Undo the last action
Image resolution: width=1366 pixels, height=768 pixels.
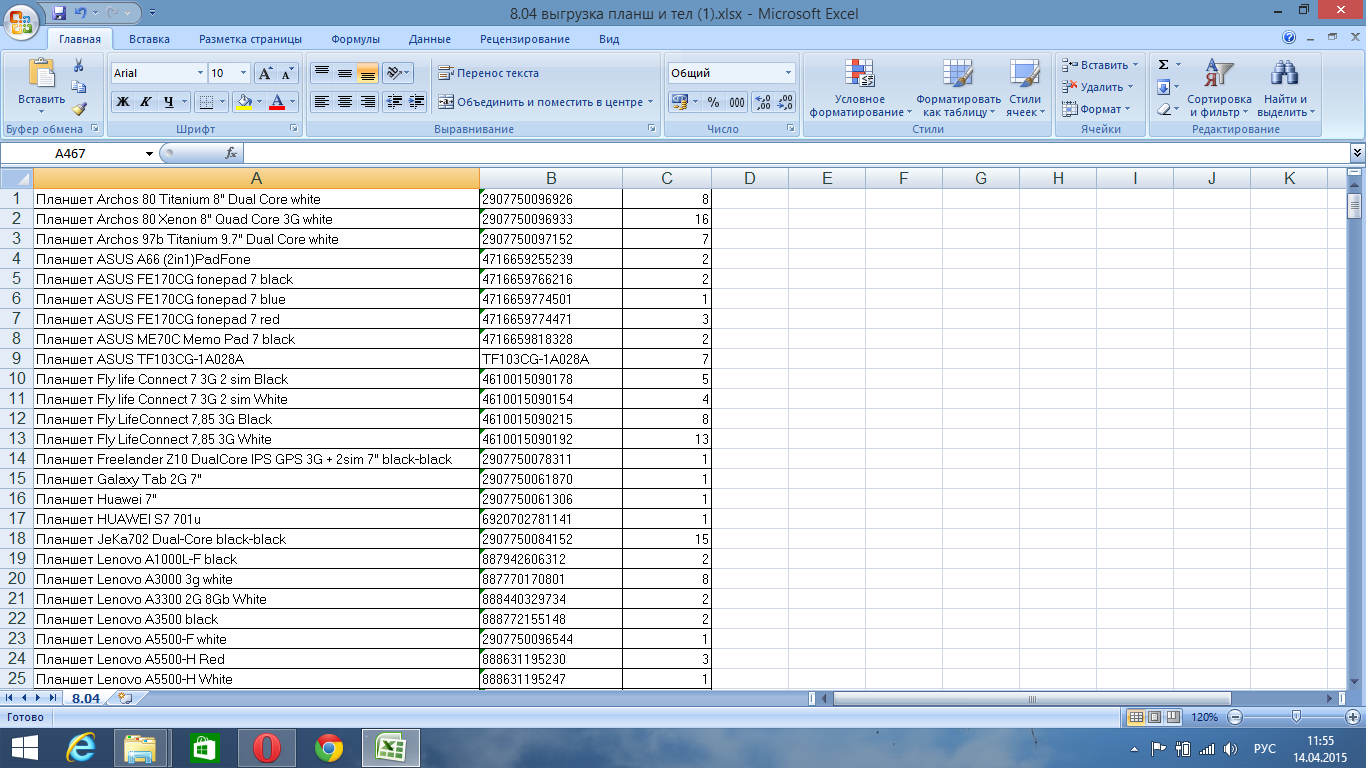[x=81, y=13]
